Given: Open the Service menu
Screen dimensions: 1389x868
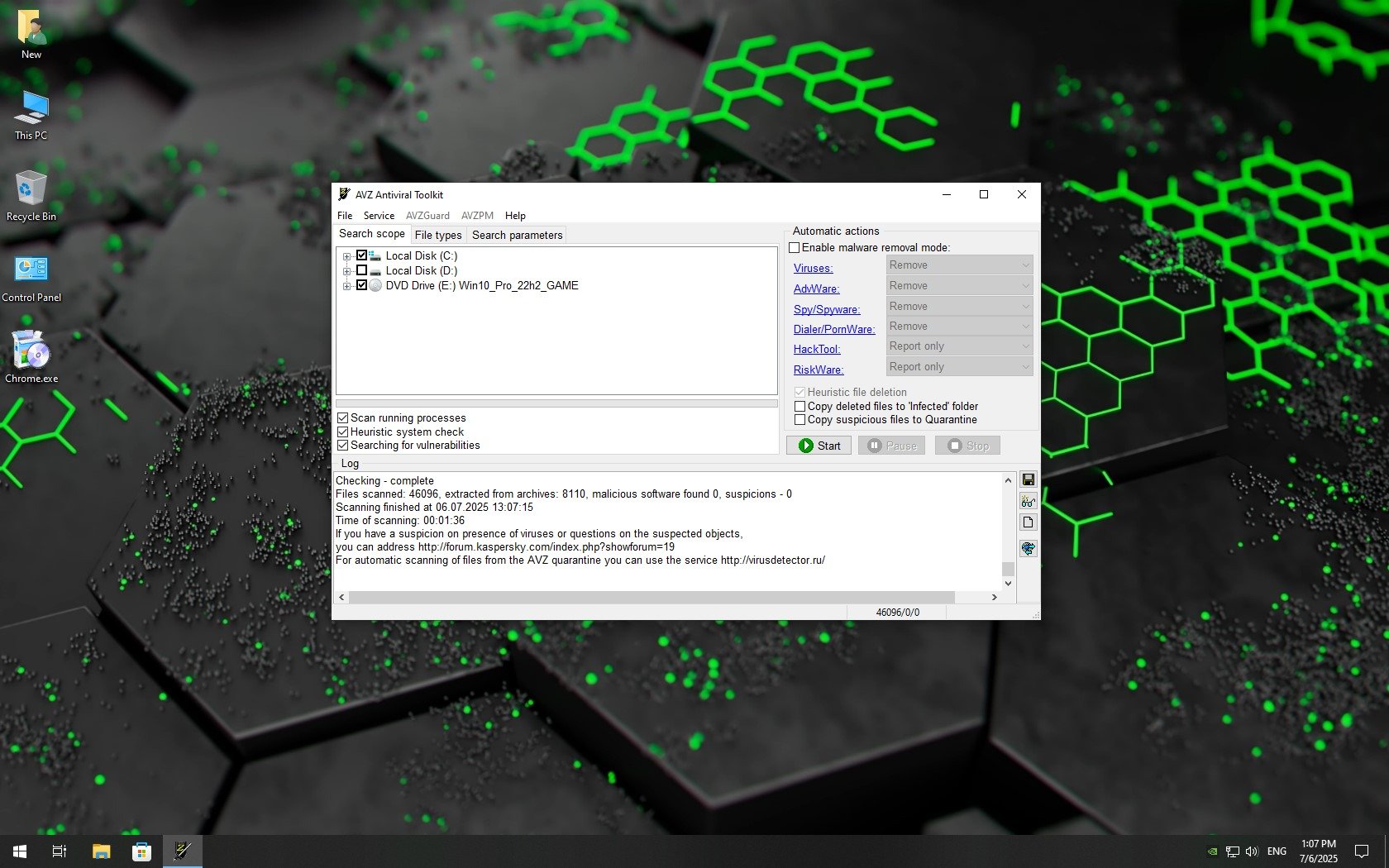Looking at the screenshot, I should (x=379, y=216).
